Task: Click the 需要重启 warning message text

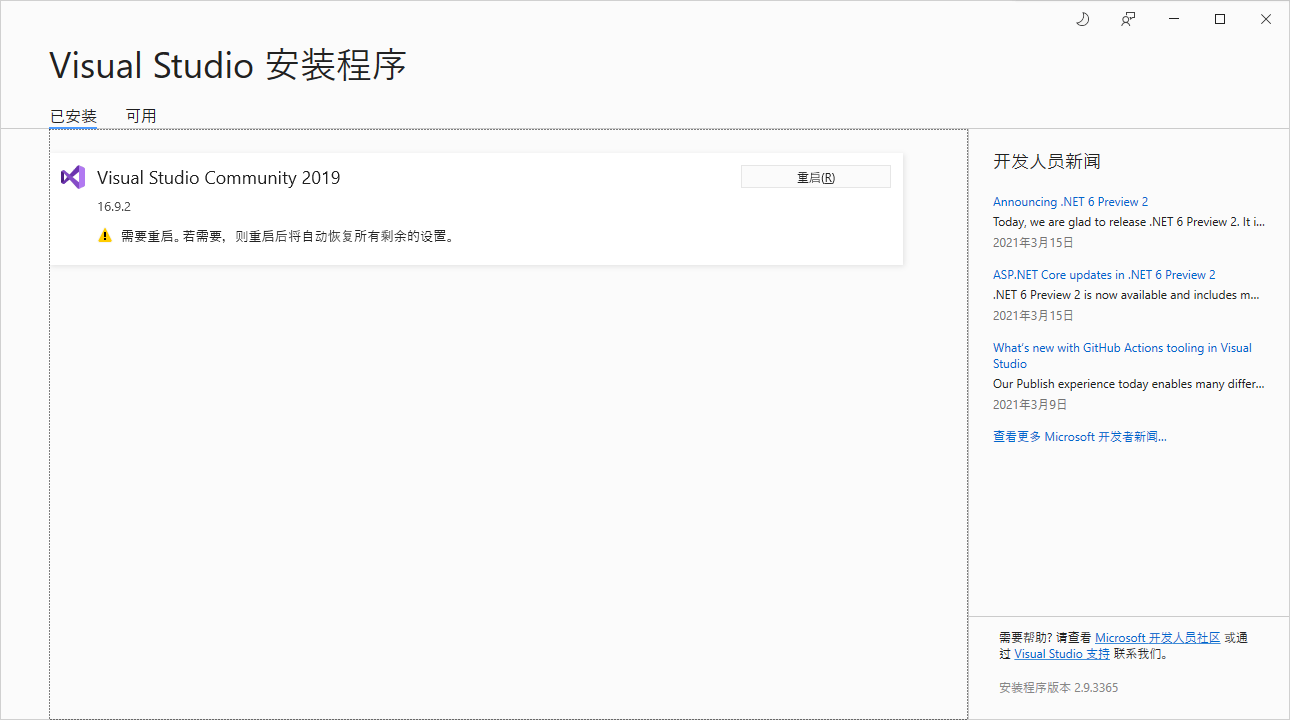Action: pos(287,237)
